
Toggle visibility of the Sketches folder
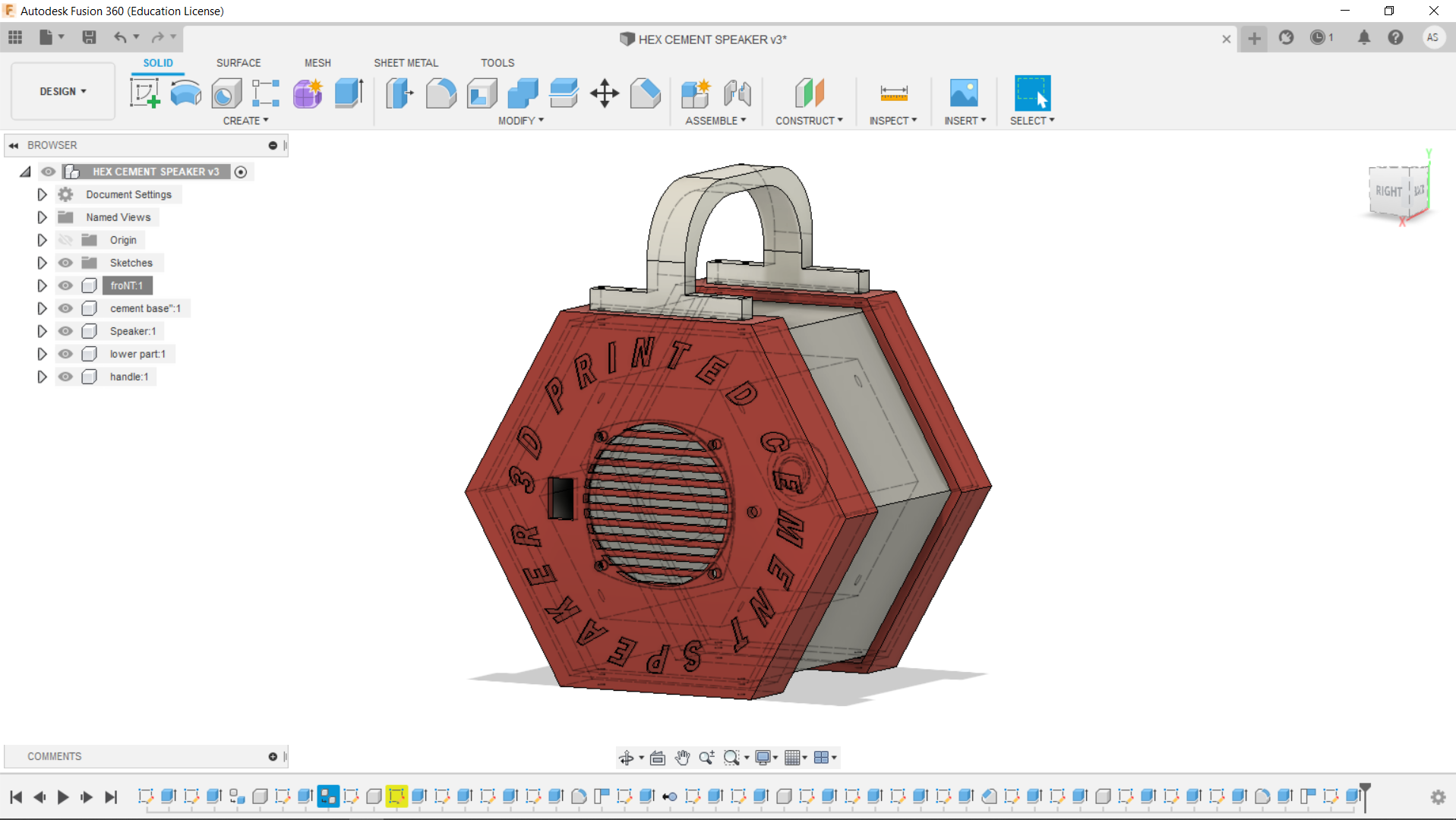click(66, 263)
